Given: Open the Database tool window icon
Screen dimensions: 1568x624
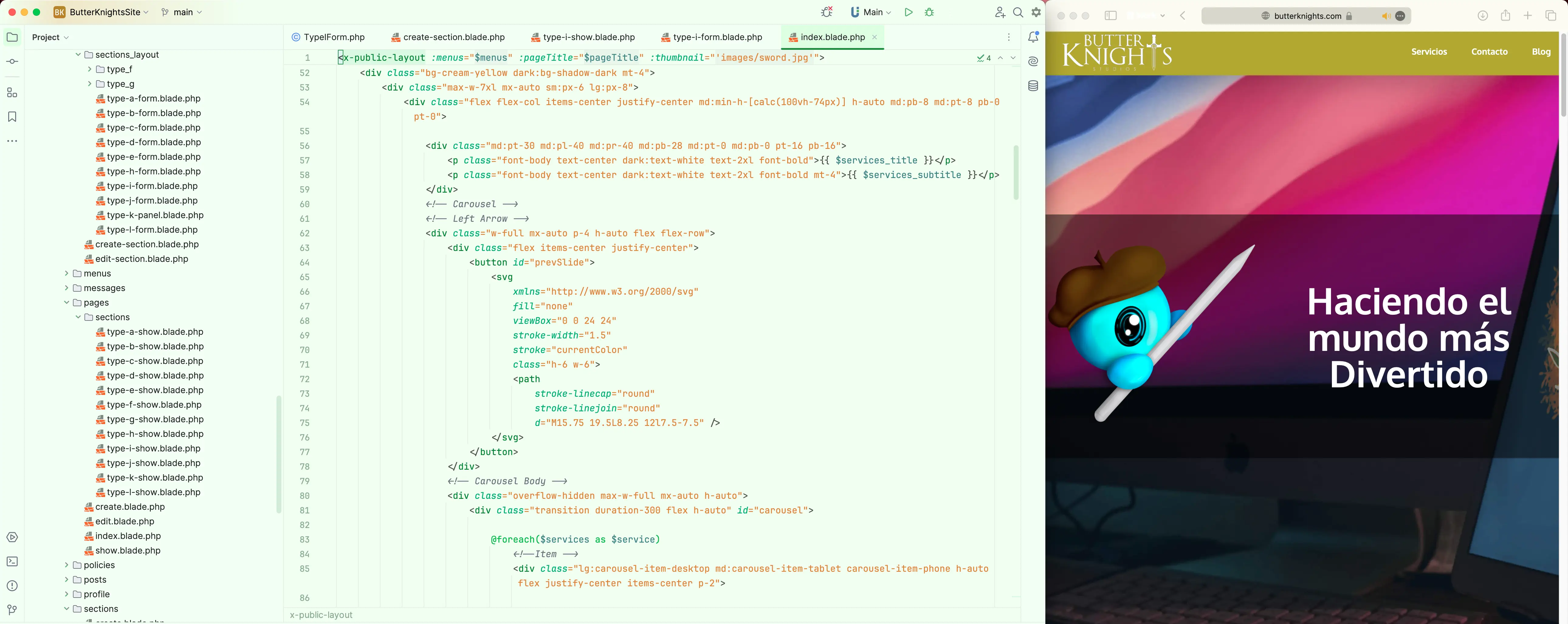Looking at the screenshot, I should (1033, 86).
